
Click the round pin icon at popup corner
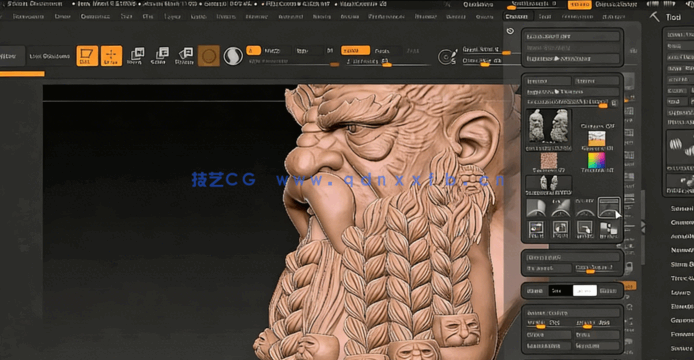pyautogui.click(x=510, y=31)
